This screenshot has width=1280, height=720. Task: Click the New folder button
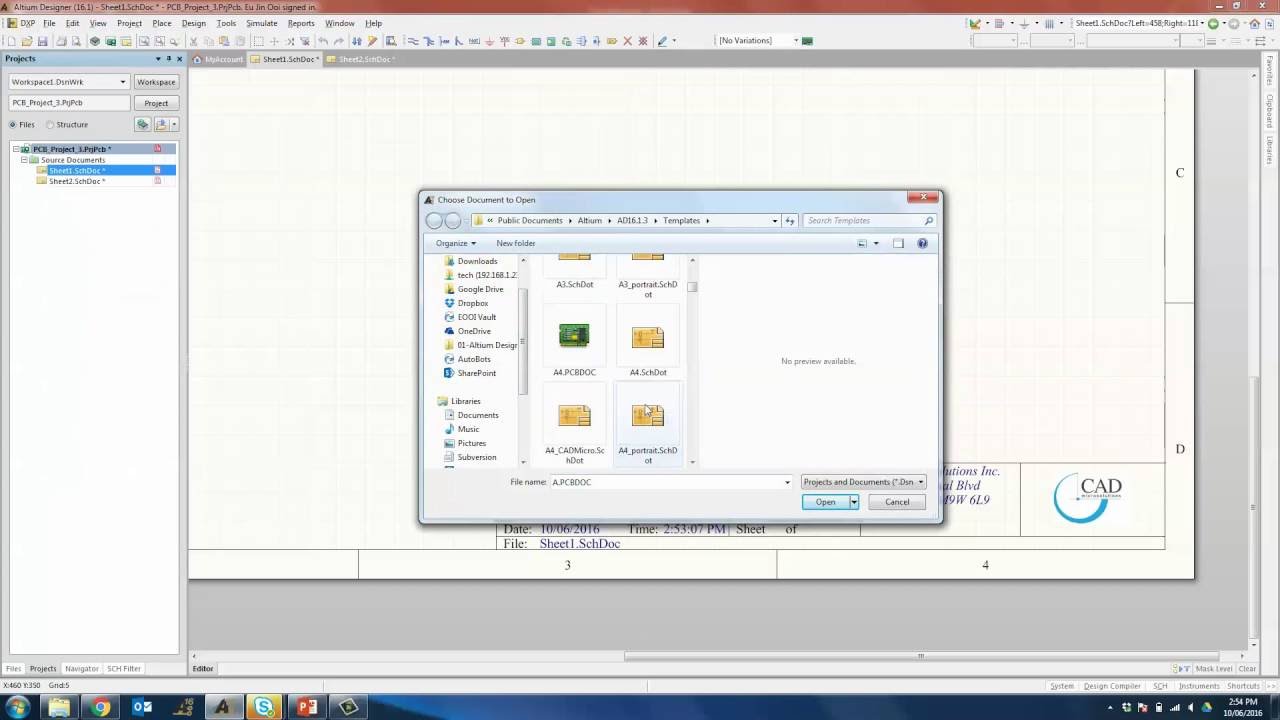(x=516, y=243)
